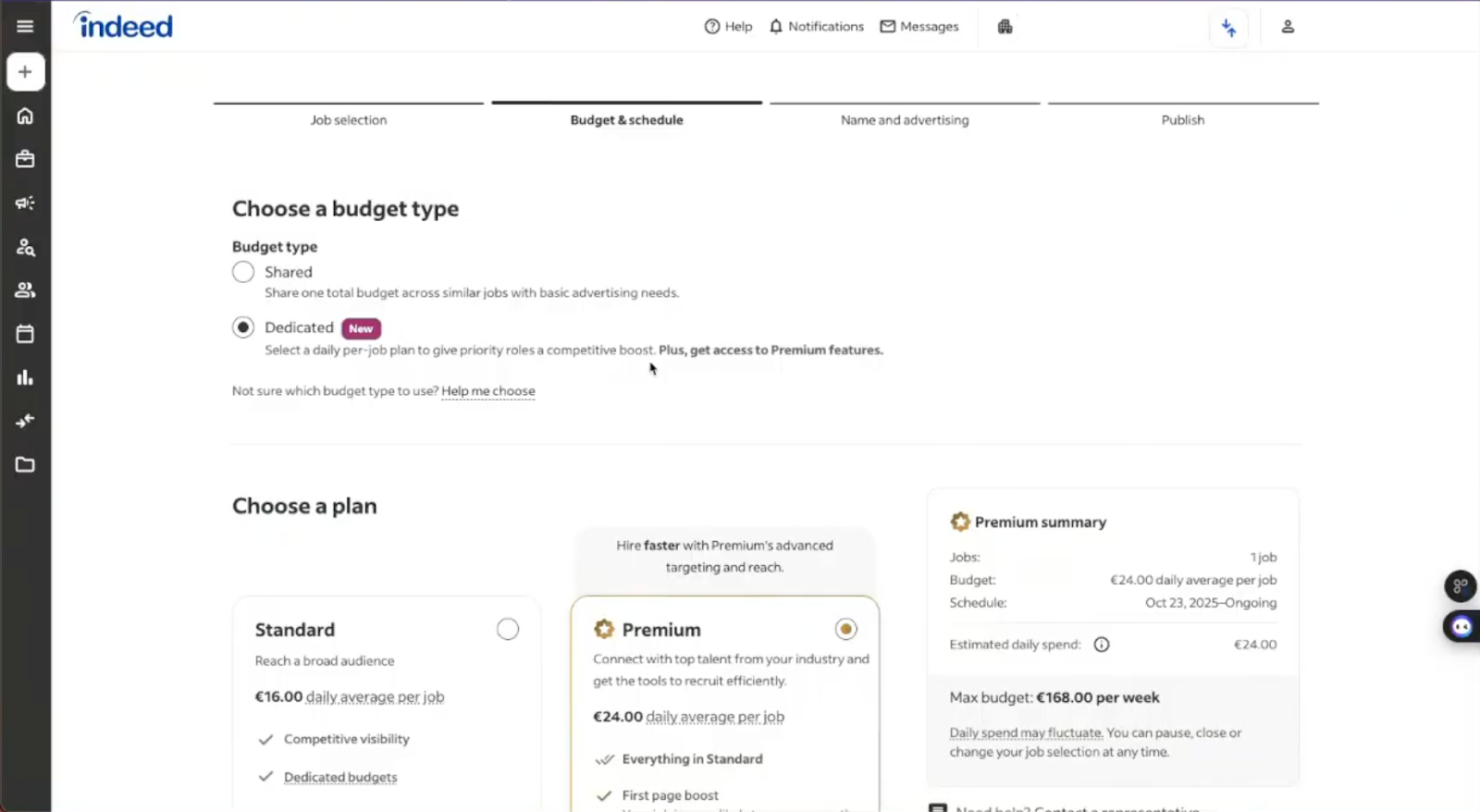
Task: Open Jobs briefcase icon in sidebar
Action: 25,159
